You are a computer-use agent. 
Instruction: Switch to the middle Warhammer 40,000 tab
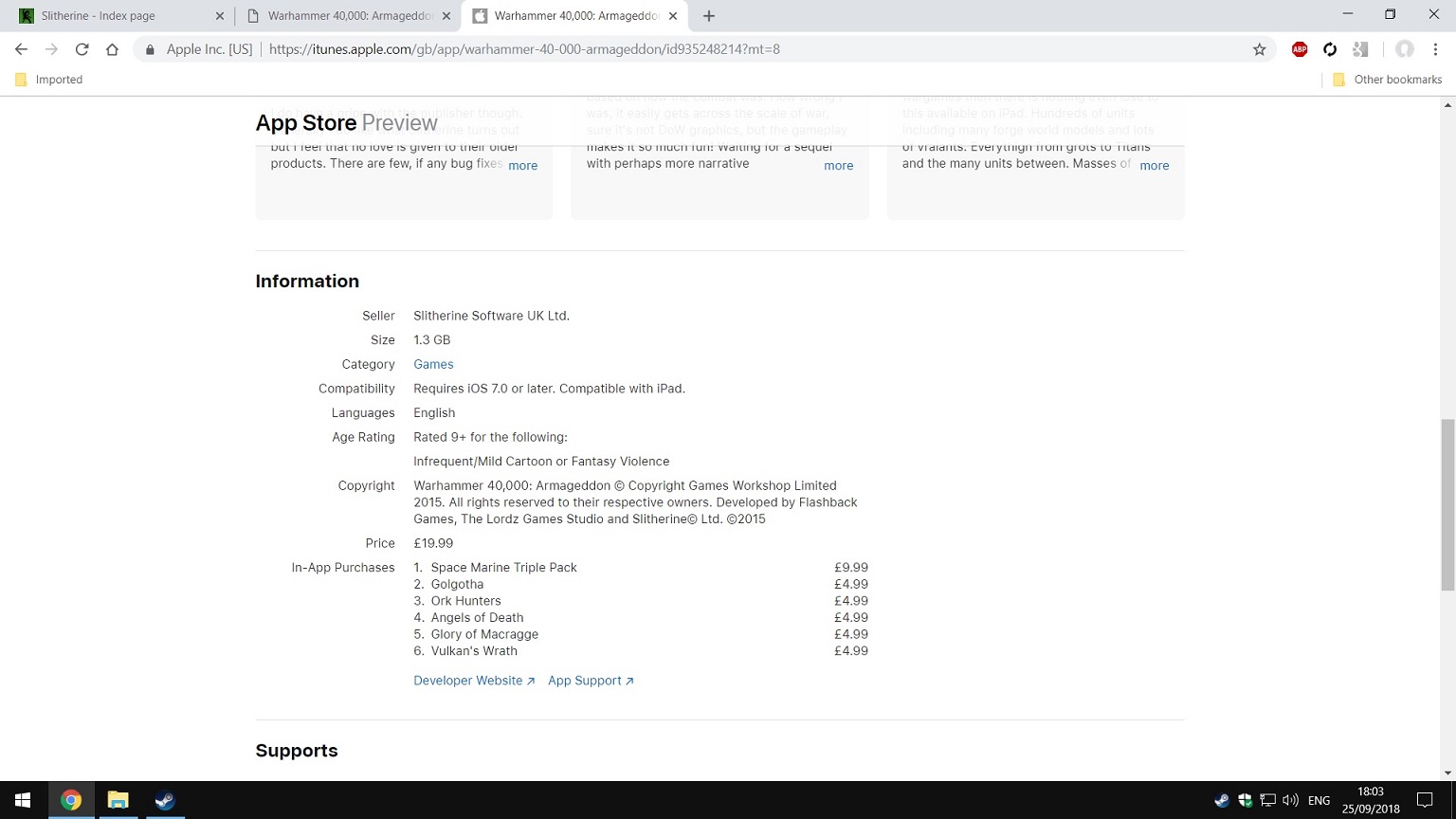347,16
